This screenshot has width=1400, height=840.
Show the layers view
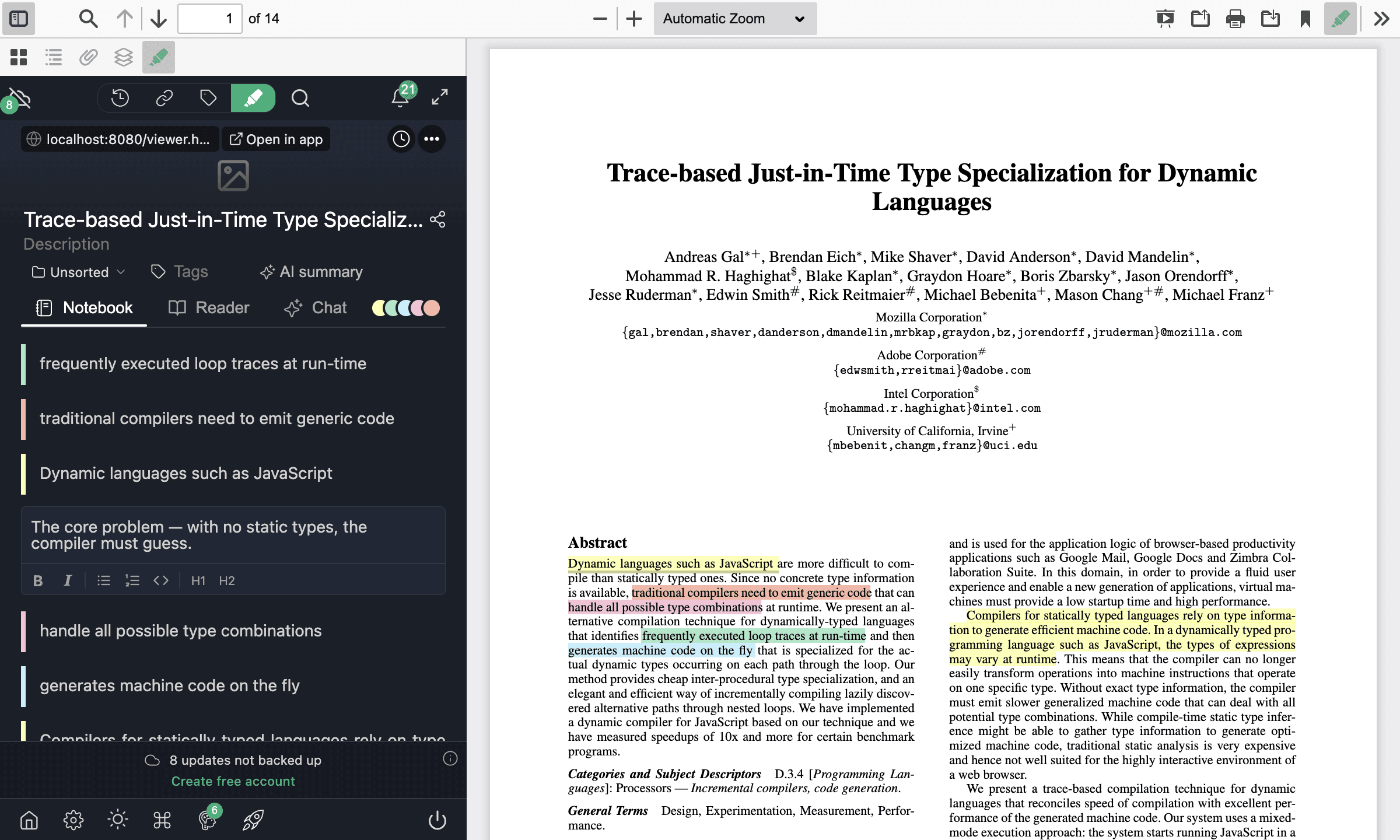tap(124, 57)
